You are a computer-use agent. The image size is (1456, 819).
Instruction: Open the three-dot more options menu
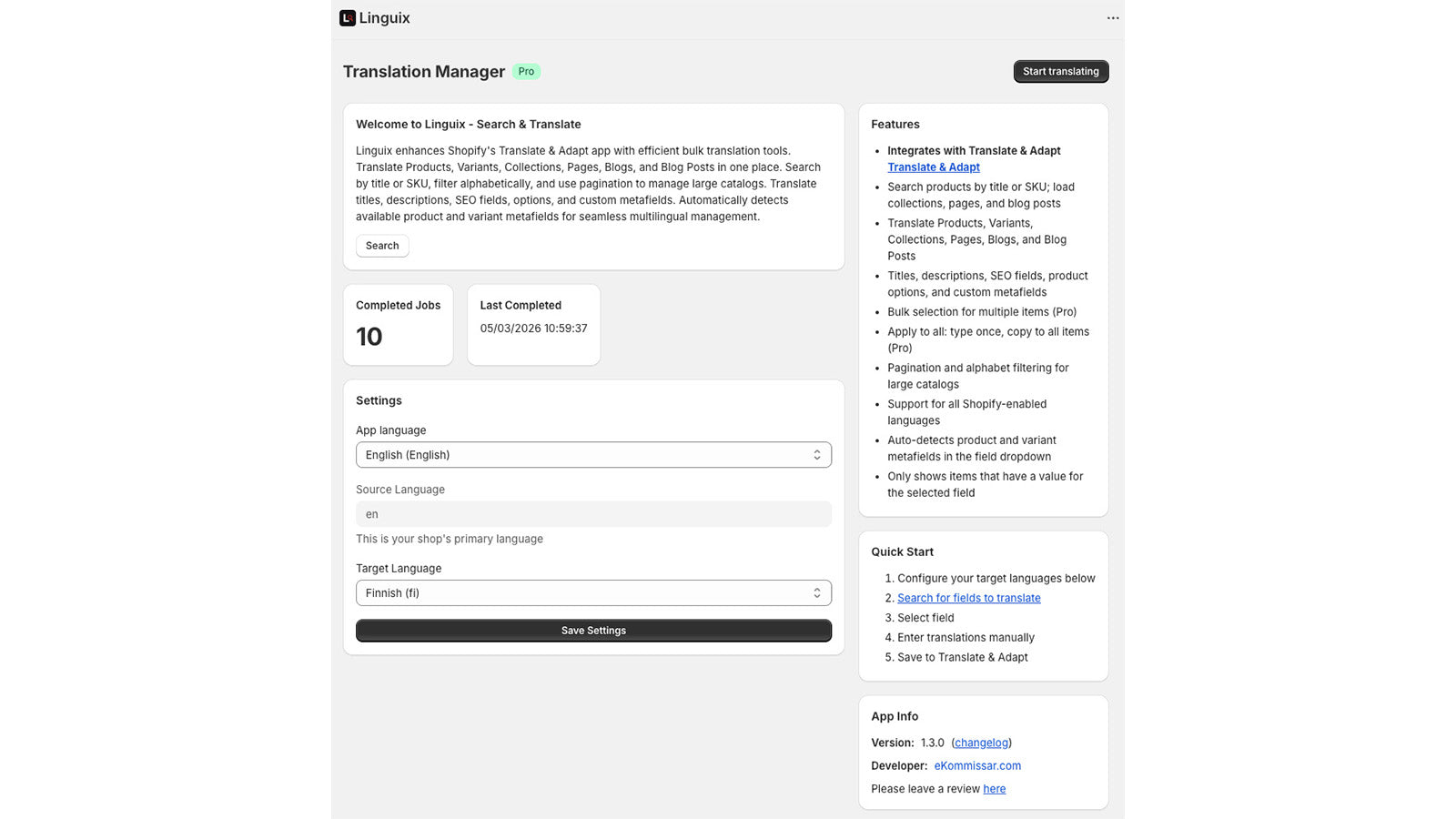point(1113,18)
